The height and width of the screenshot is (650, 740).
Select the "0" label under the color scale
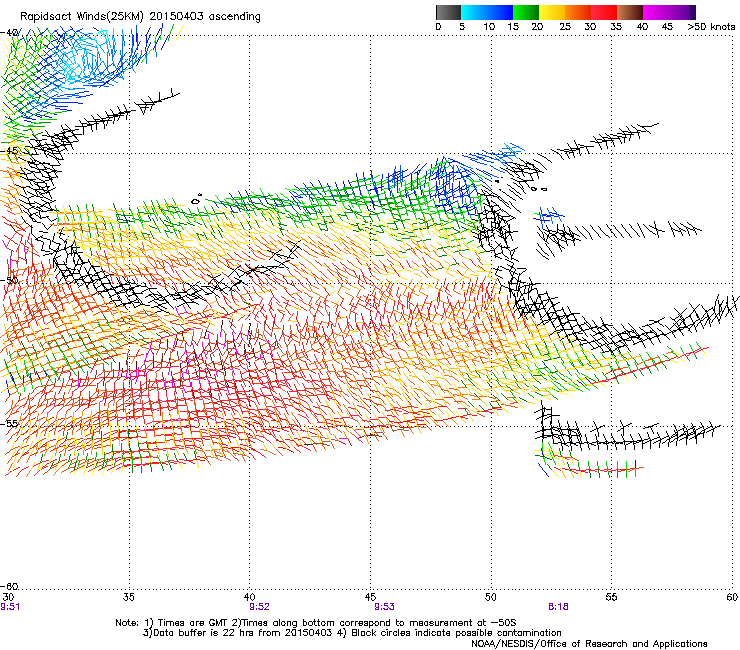click(438, 27)
